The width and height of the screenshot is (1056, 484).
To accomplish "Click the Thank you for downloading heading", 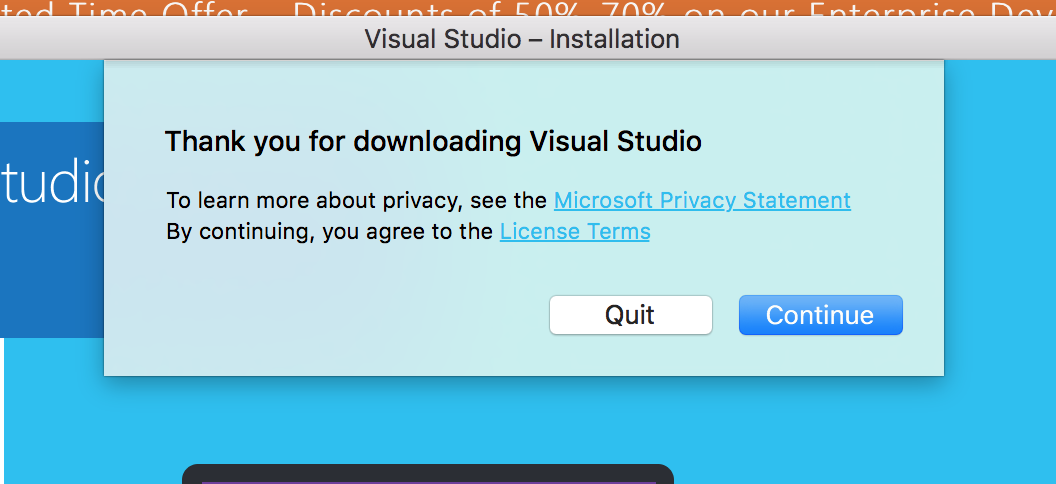I will (433, 142).
